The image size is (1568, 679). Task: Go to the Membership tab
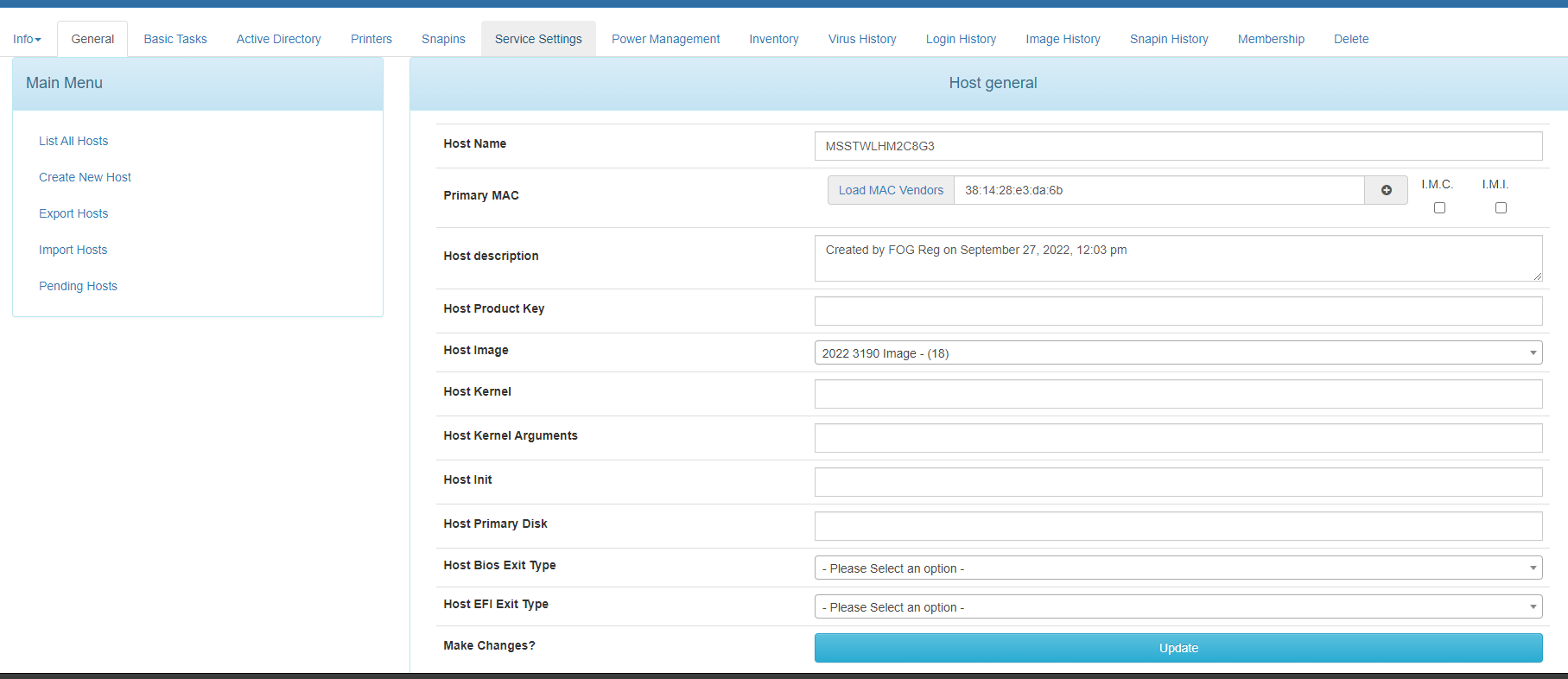coord(1271,39)
